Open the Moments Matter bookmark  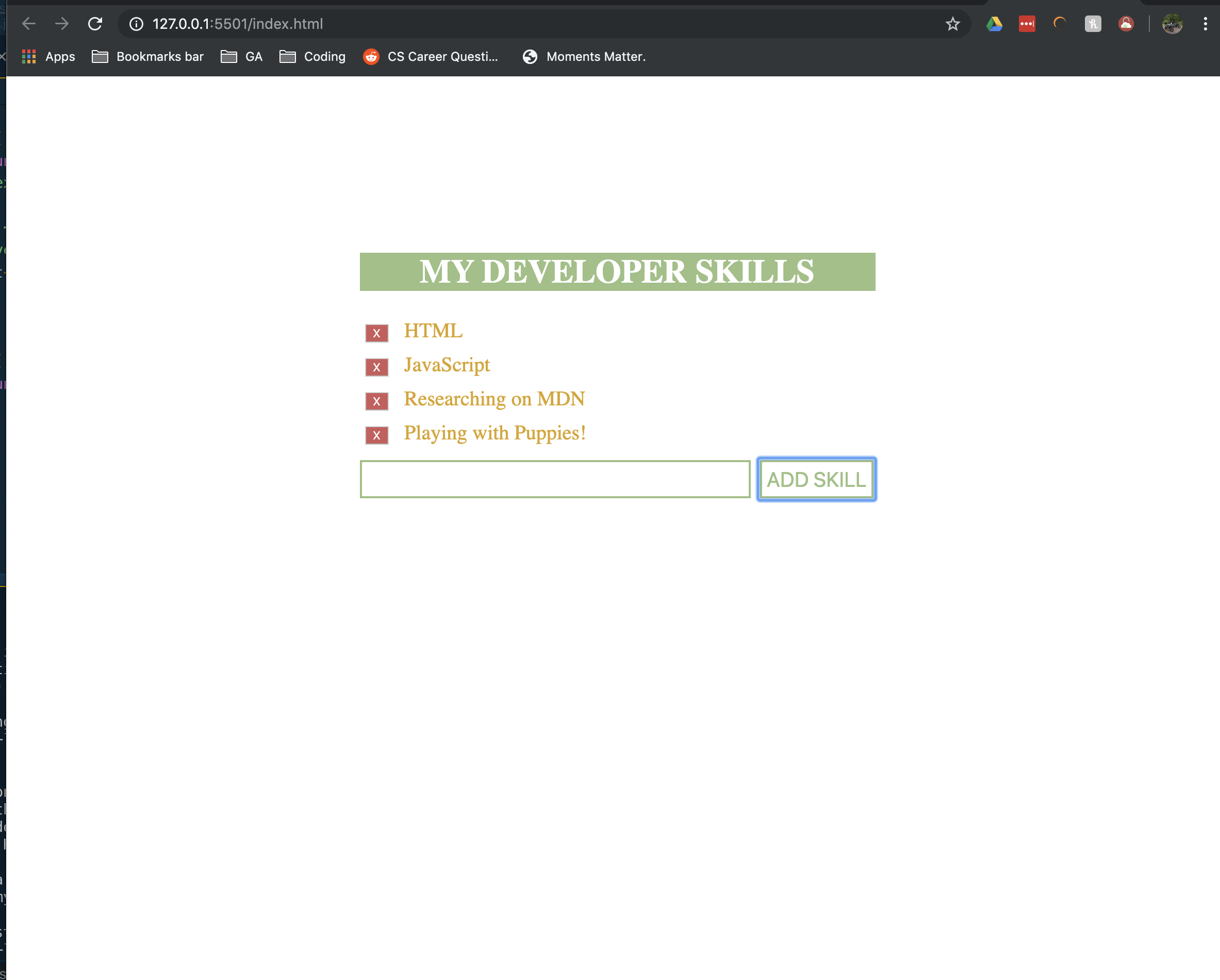pos(584,57)
